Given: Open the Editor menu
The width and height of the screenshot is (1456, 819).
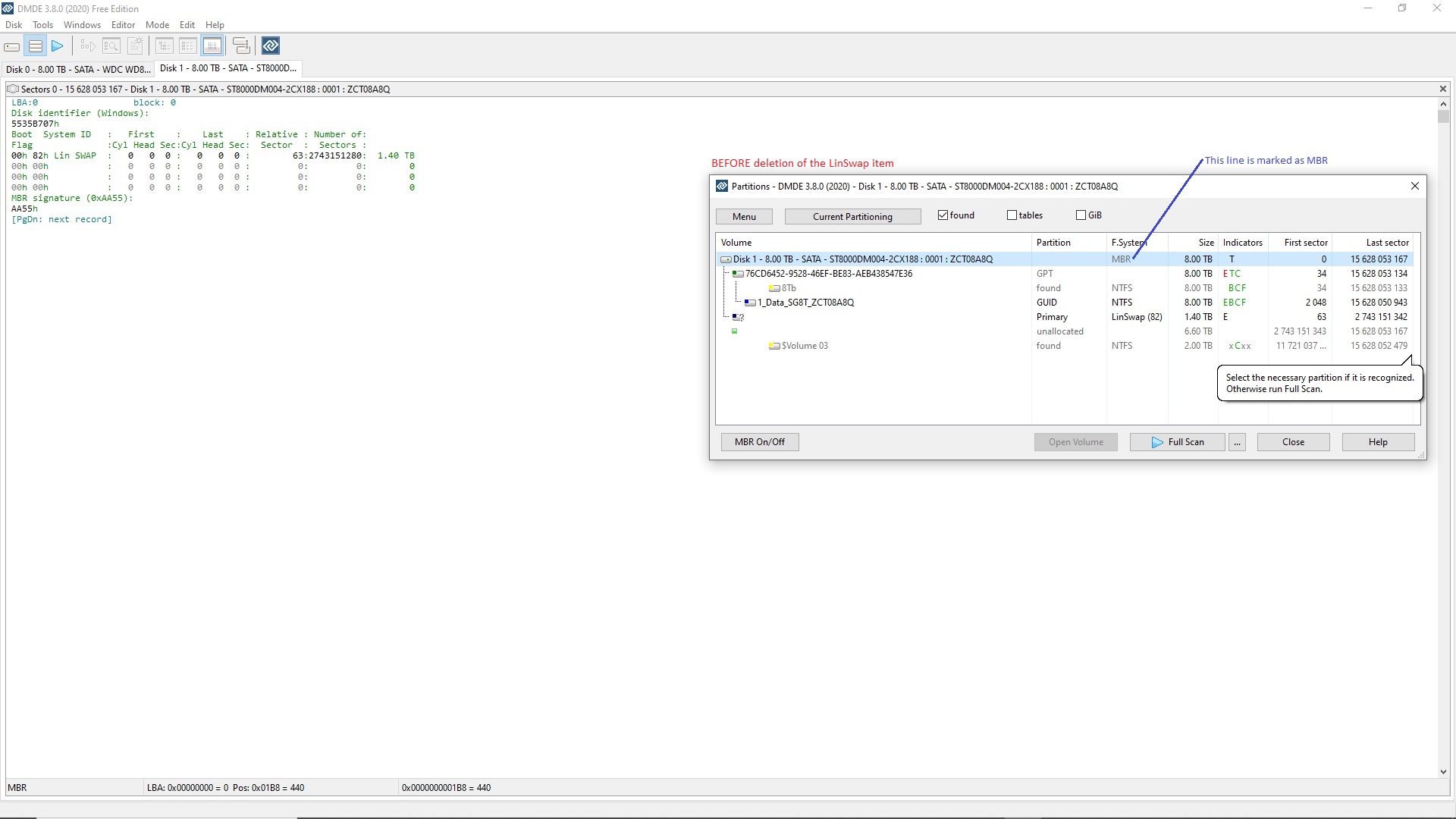Looking at the screenshot, I should pyautogui.click(x=123, y=25).
